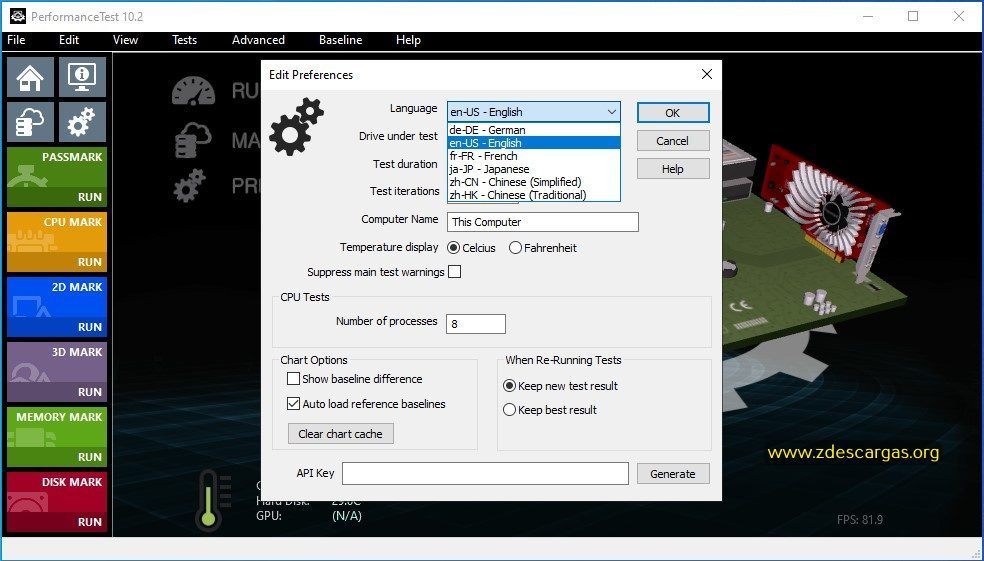The width and height of the screenshot is (984, 561).
Task: Click the gears Preferences icon in main panel
Action: point(190,186)
